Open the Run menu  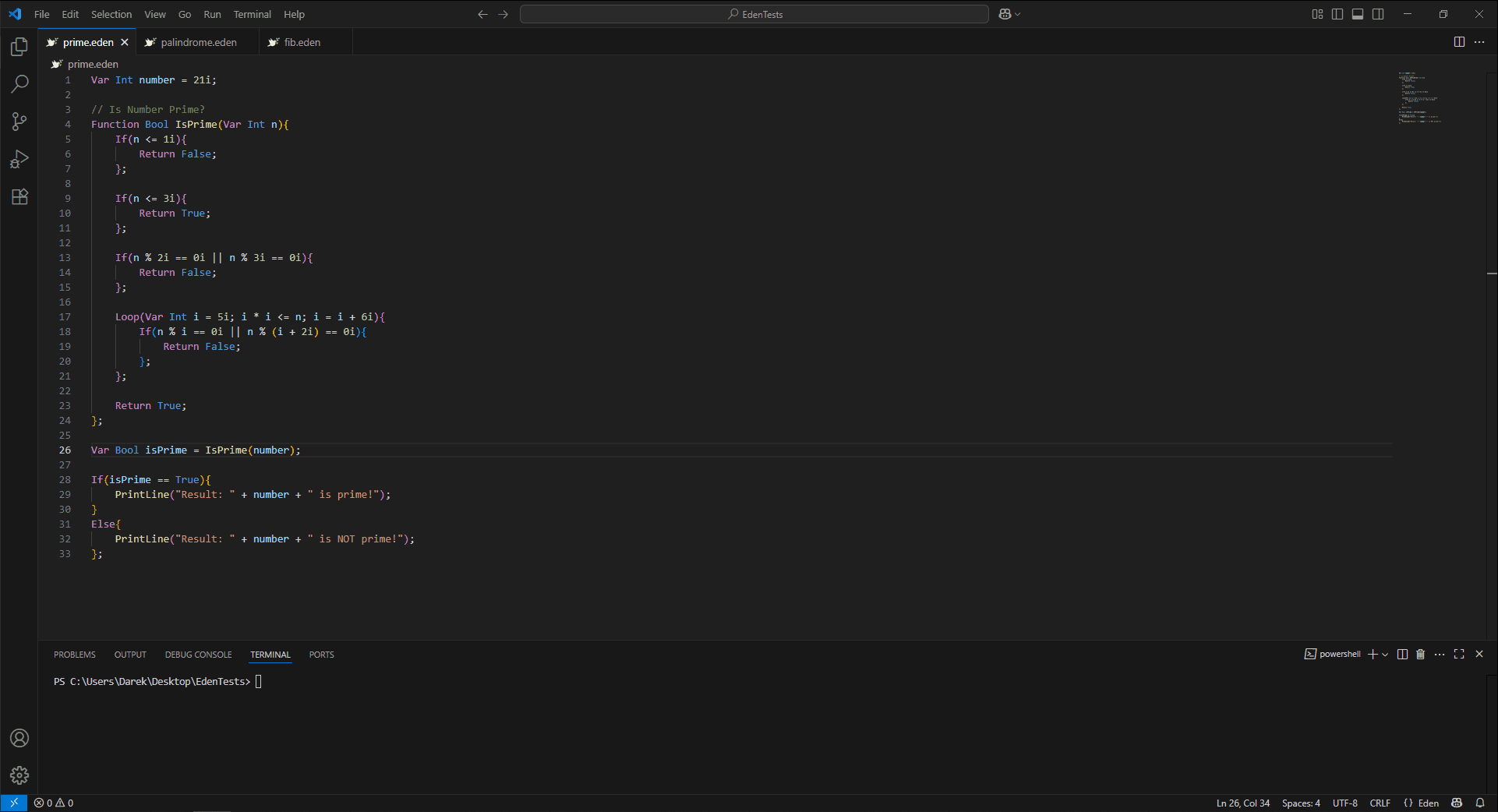pos(212,14)
